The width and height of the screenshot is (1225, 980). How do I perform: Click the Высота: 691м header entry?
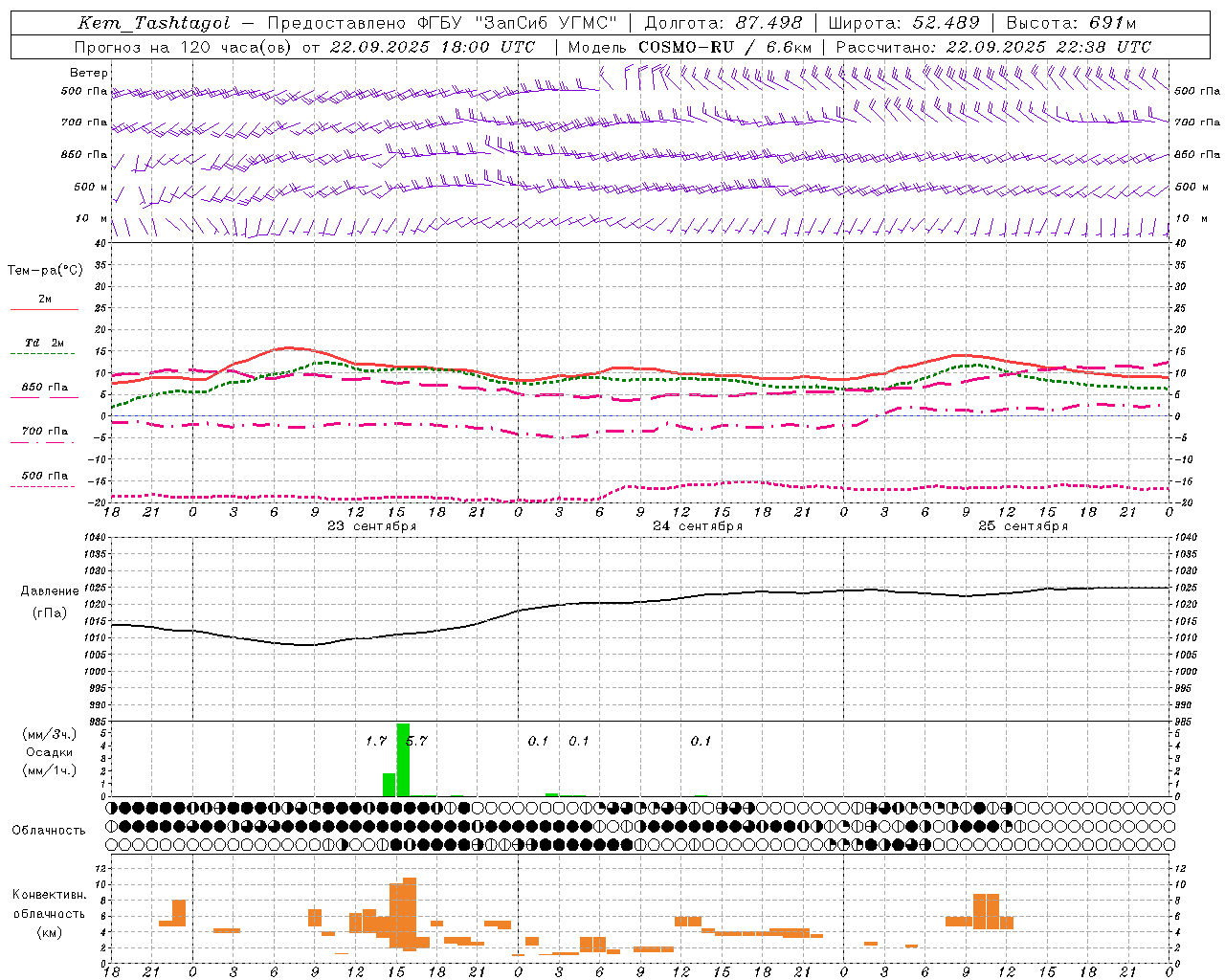click(1072, 23)
